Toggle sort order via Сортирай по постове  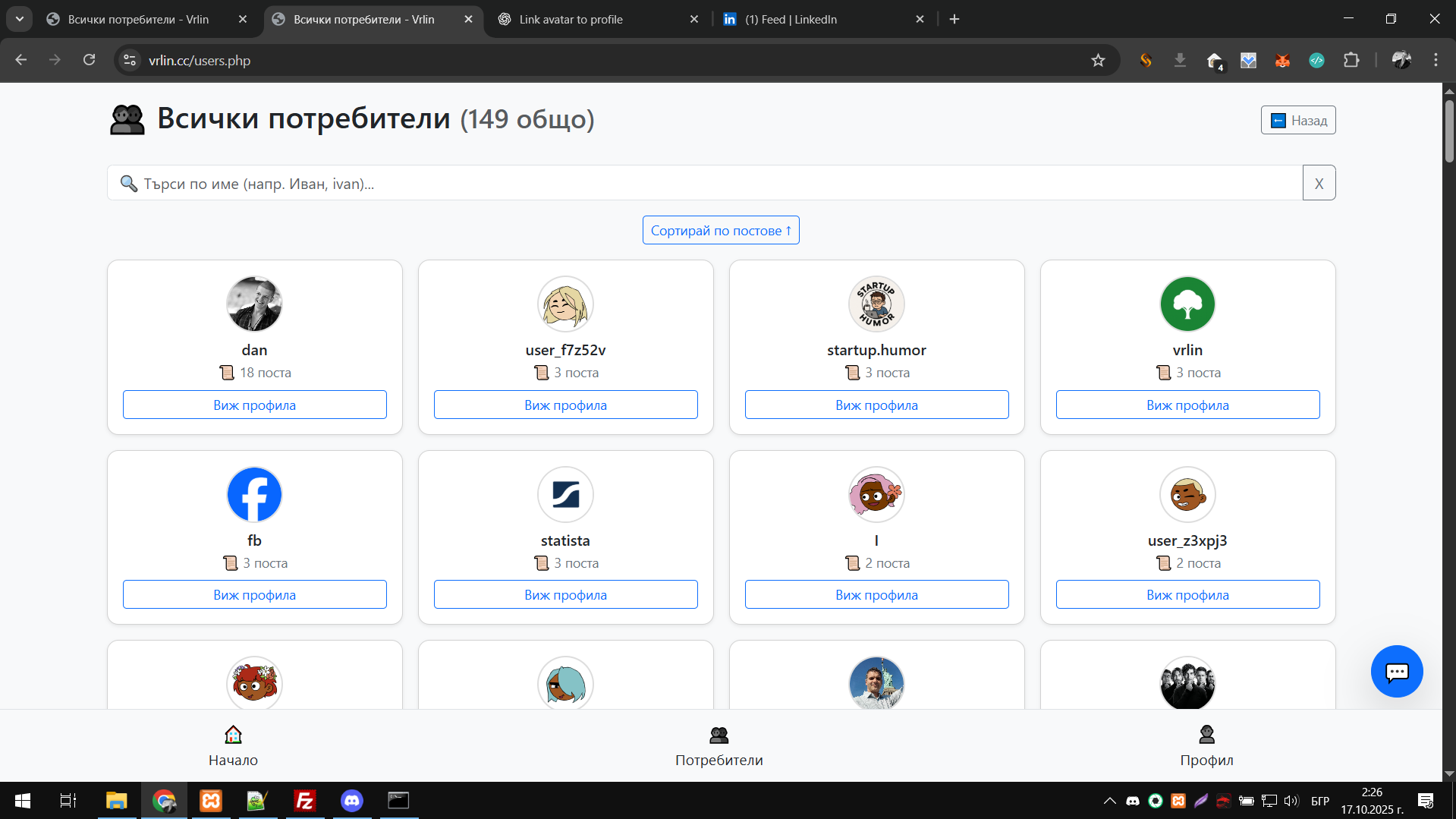[720, 230]
